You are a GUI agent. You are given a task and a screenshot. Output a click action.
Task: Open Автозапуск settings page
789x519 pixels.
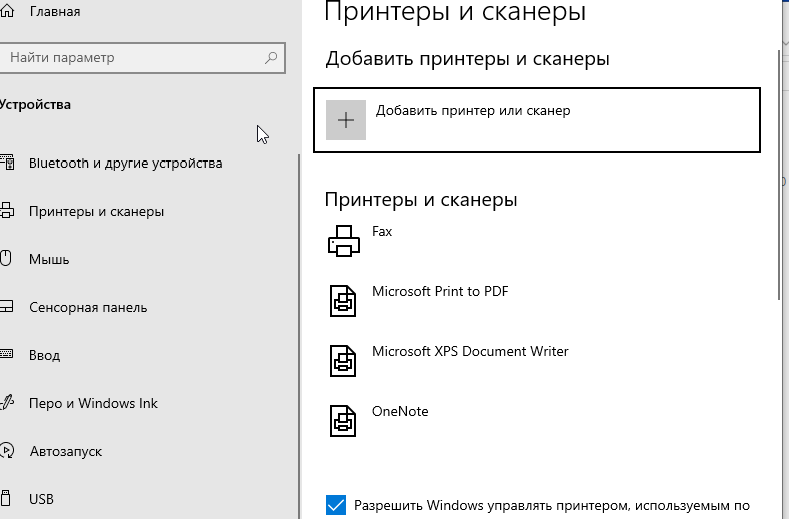click(x=65, y=451)
